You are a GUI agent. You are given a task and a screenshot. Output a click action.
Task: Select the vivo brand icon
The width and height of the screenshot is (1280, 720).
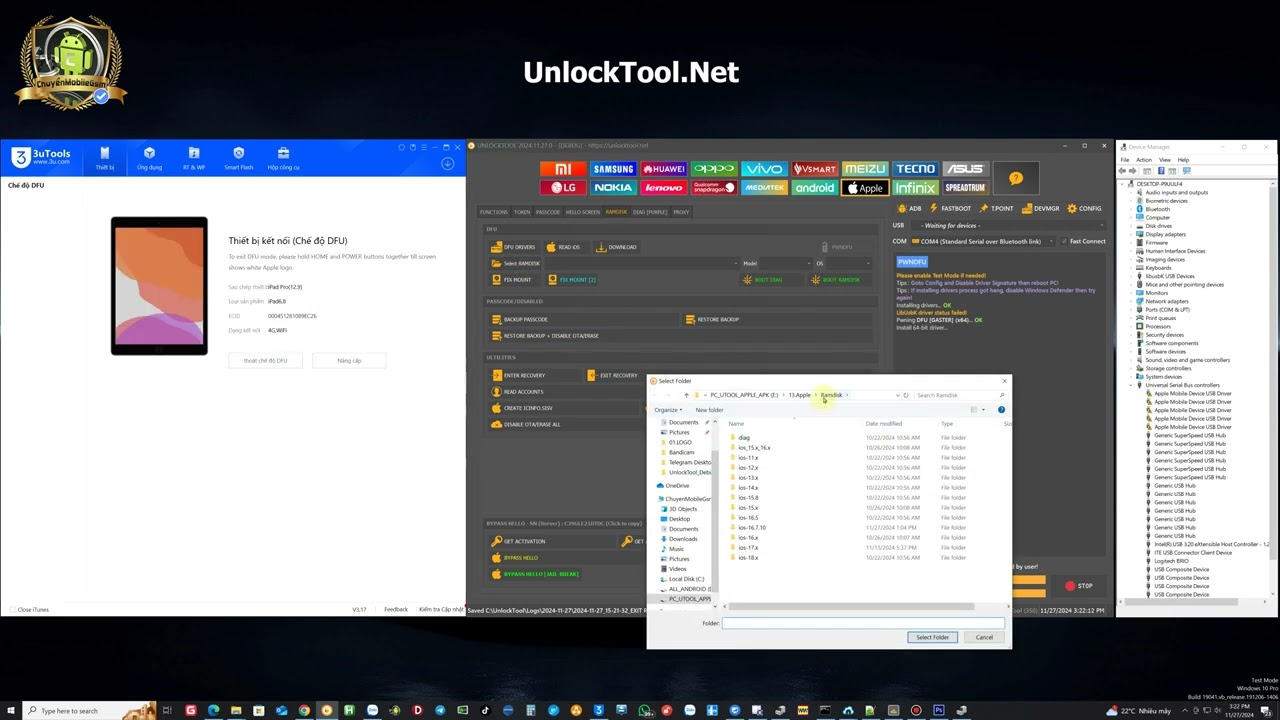(764, 169)
